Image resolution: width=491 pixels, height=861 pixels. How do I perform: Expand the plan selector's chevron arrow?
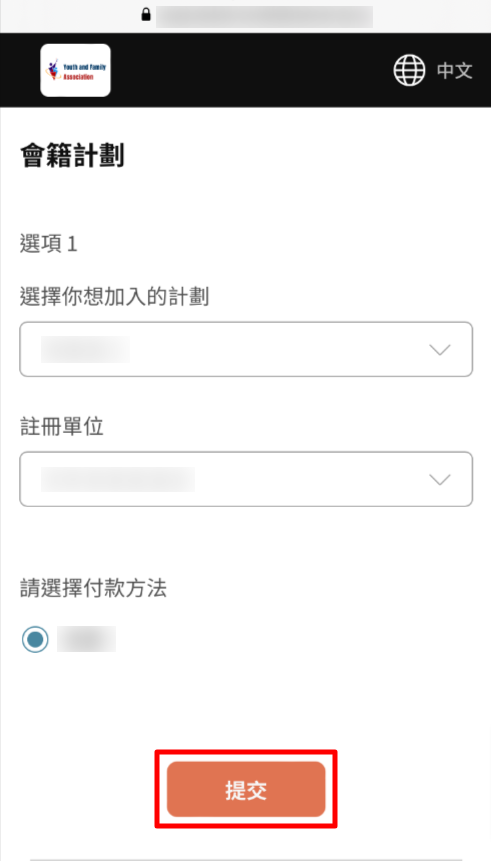[x=440, y=350]
